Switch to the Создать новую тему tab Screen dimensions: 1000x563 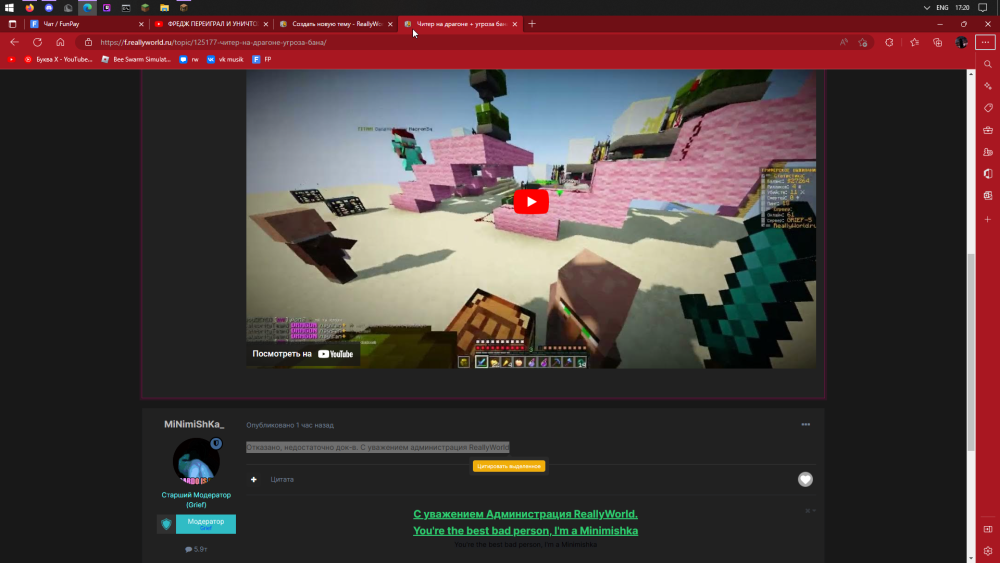335,24
